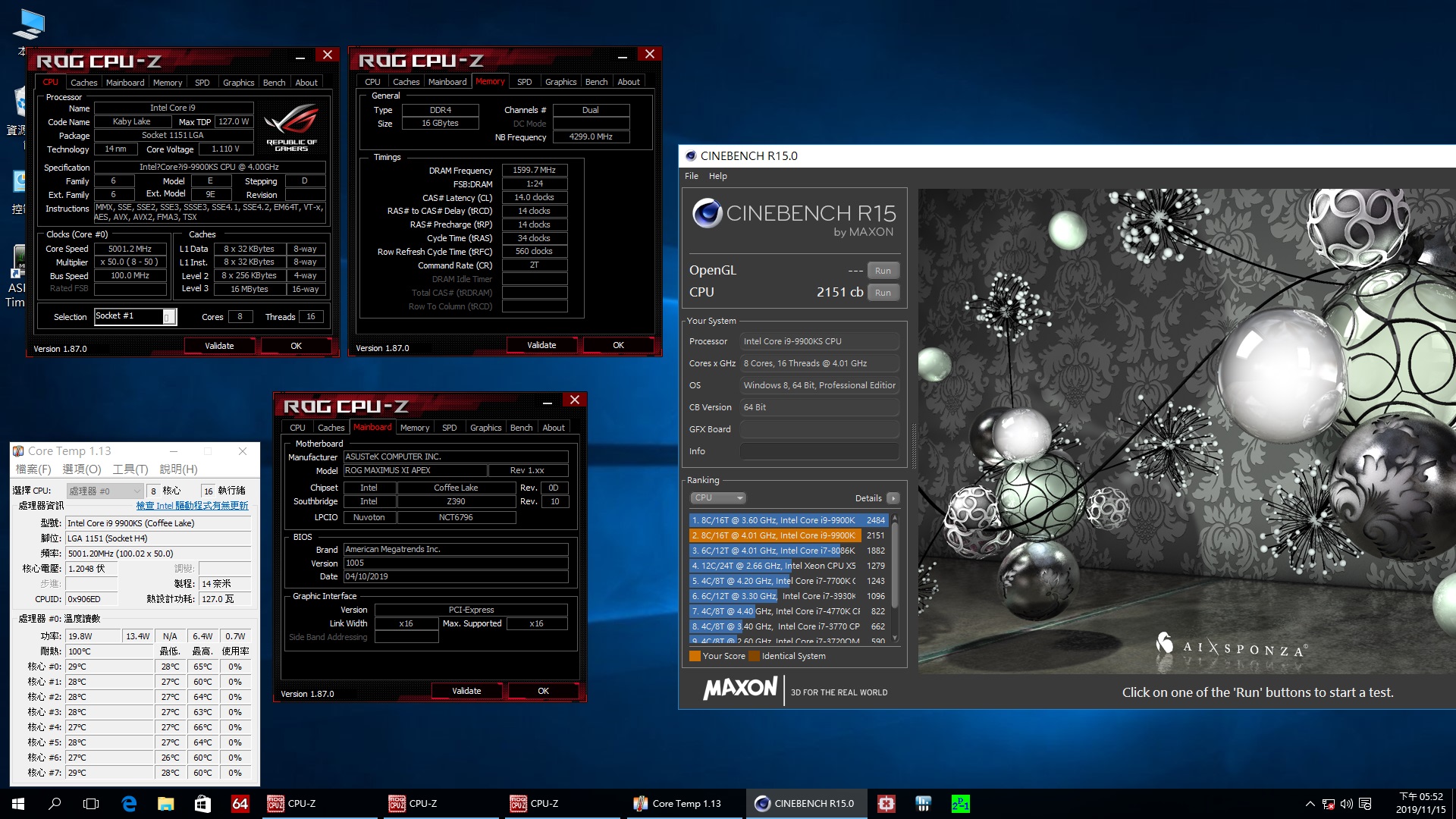The image size is (1456, 819).
Task: Minimize the Memory CPU-Z window
Action: [623, 55]
